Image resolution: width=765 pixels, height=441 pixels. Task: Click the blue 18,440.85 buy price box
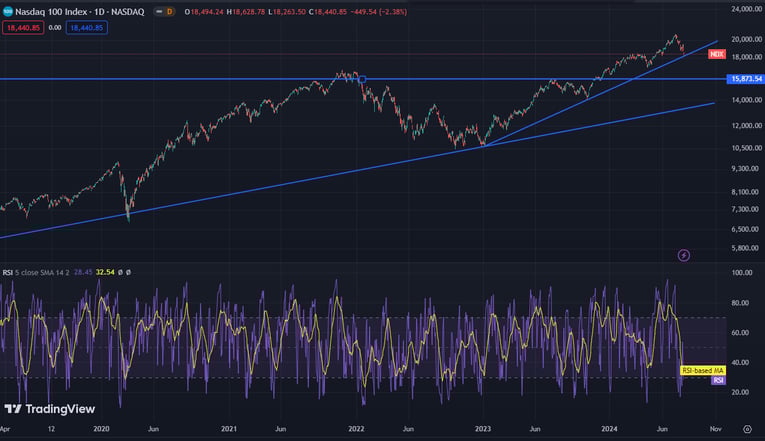point(87,28)
